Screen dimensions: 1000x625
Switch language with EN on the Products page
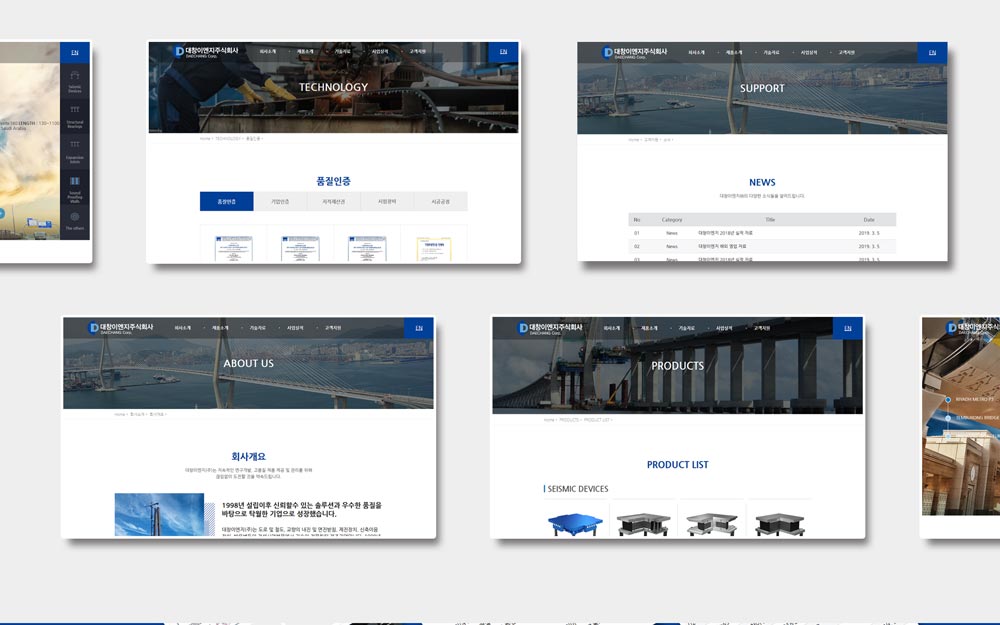(x=848, y=328)
